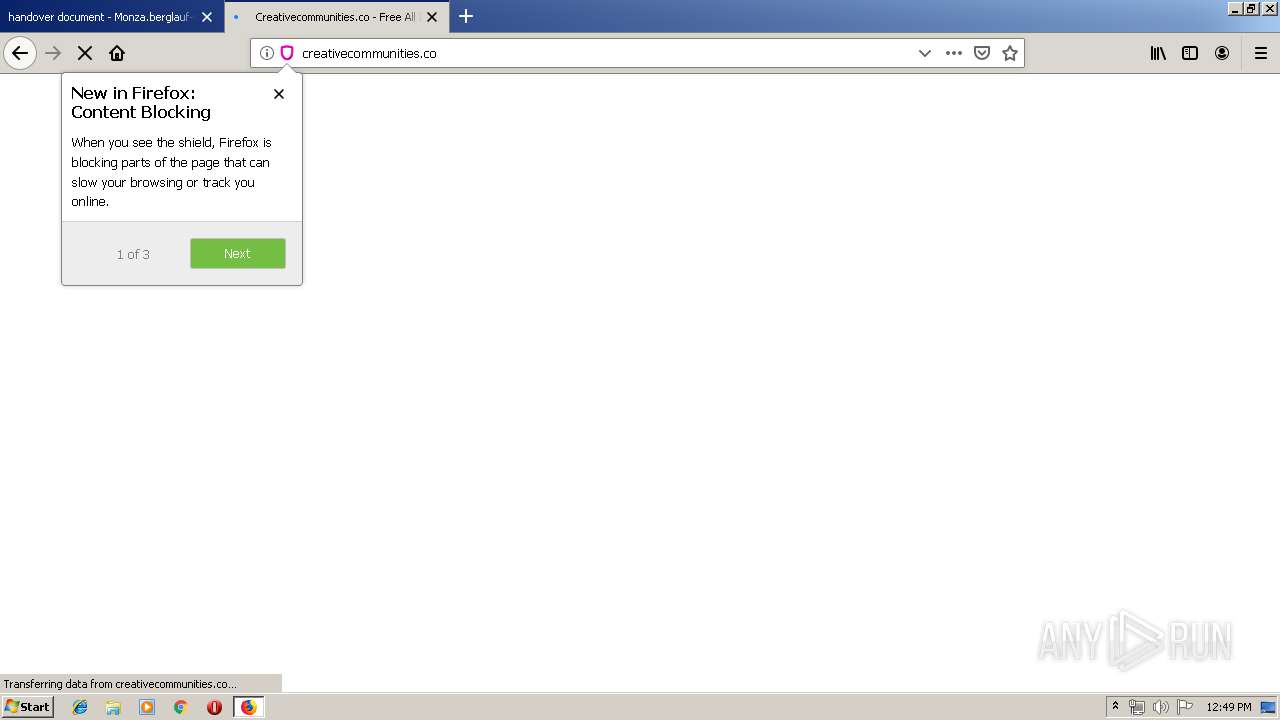Select Firefox taskbar button

tap(248, 707)
